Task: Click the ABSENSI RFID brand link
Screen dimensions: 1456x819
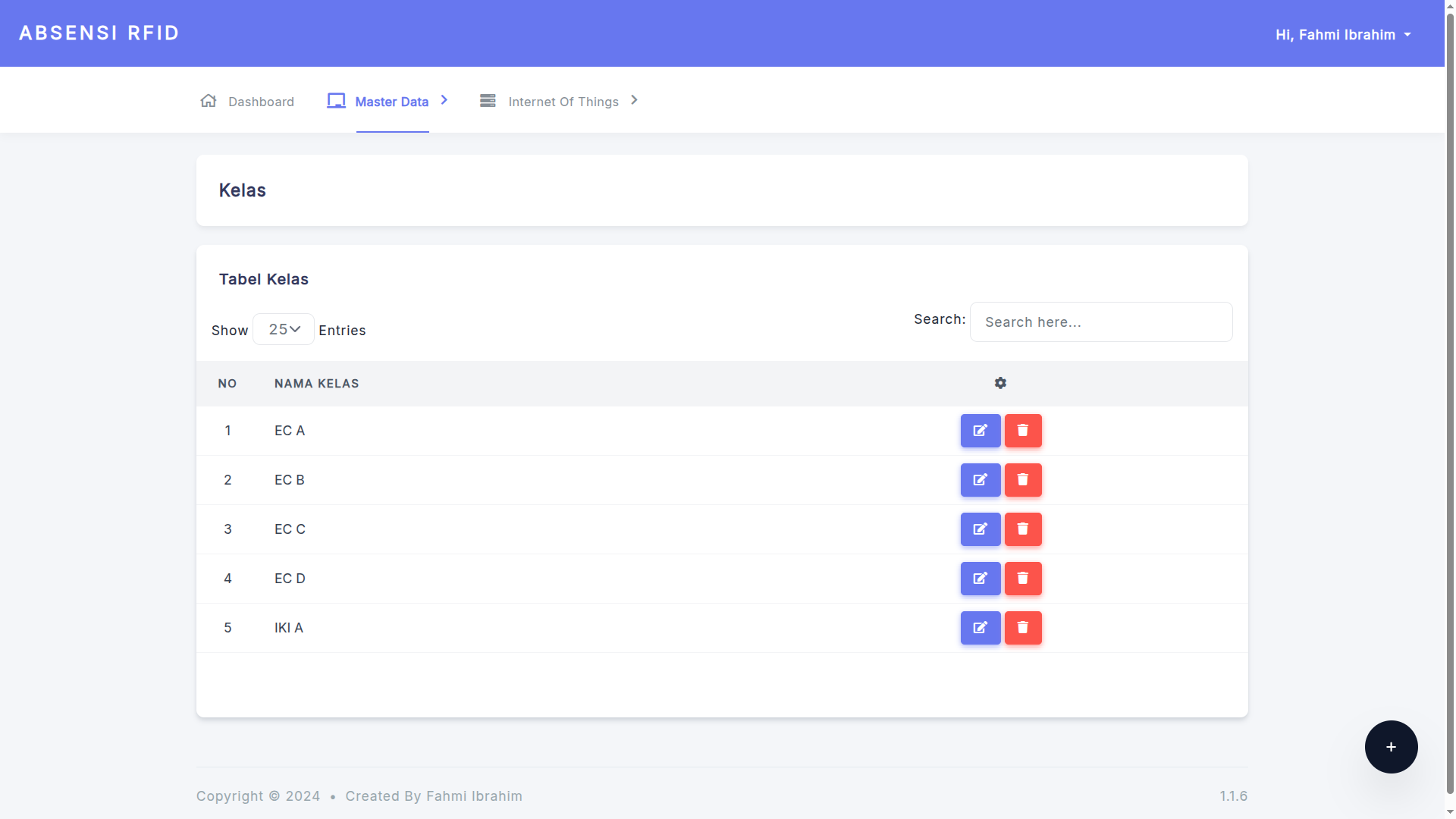Action: point(99,33)
